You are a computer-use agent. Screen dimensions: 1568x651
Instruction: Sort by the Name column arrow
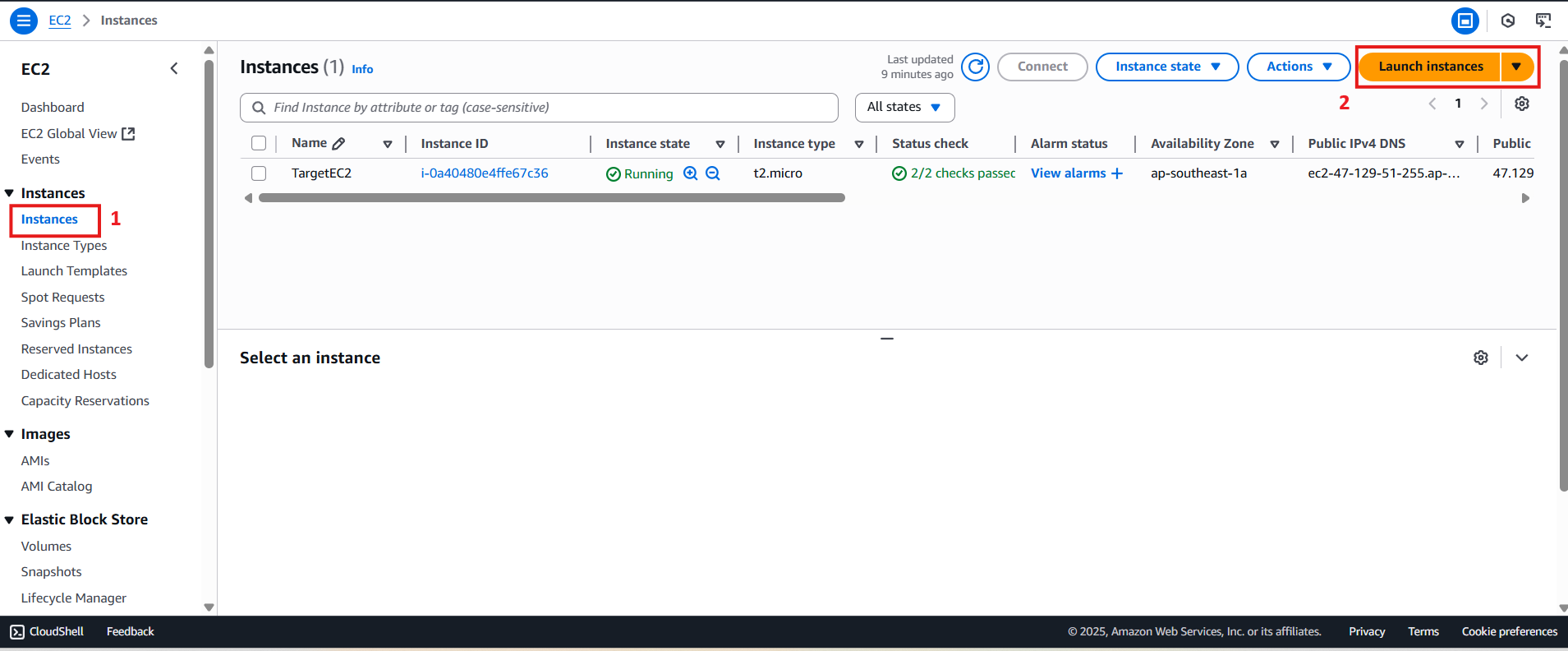pos(388,145)
